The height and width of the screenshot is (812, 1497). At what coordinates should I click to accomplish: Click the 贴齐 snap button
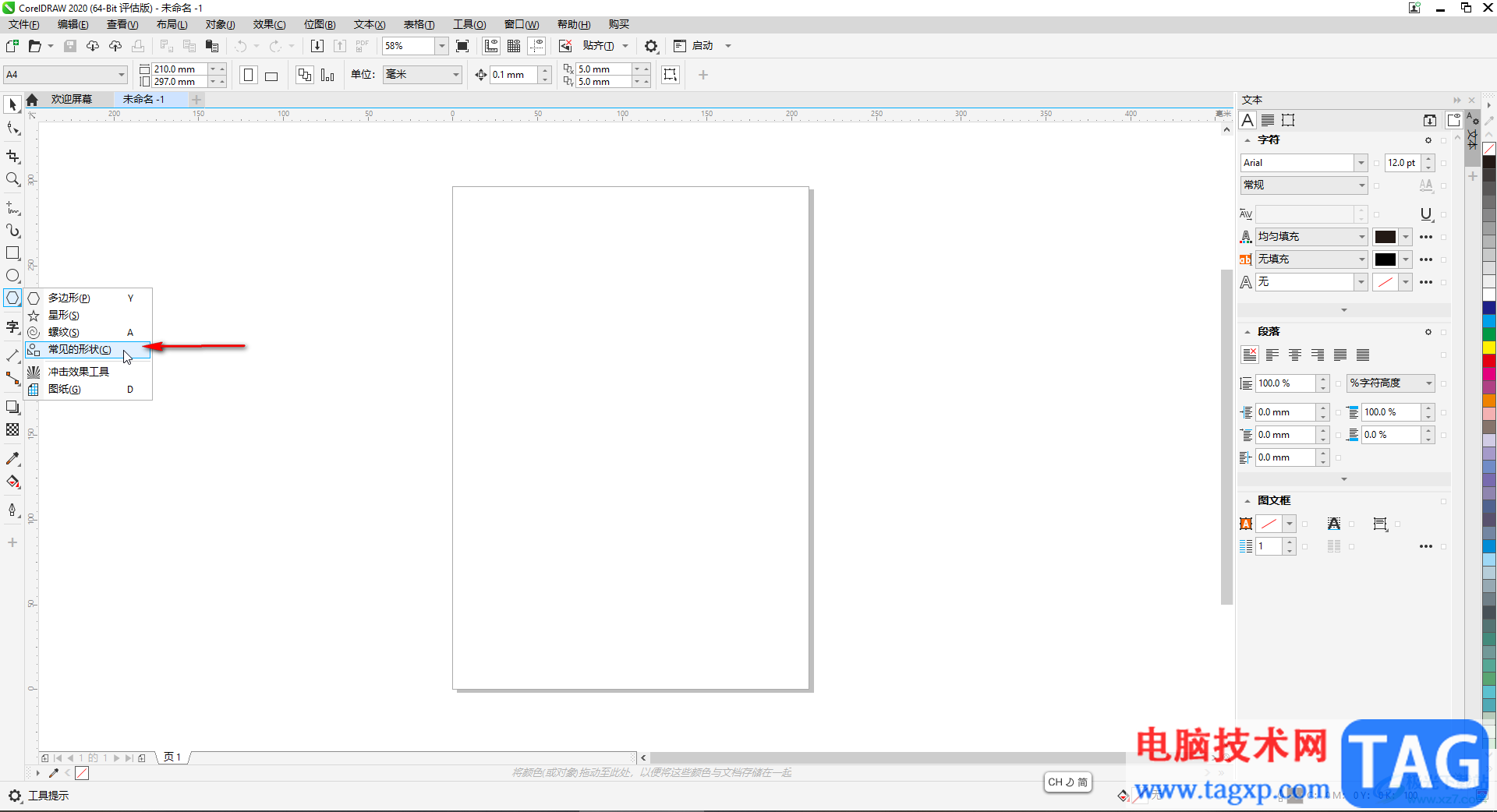pos(598,46)
